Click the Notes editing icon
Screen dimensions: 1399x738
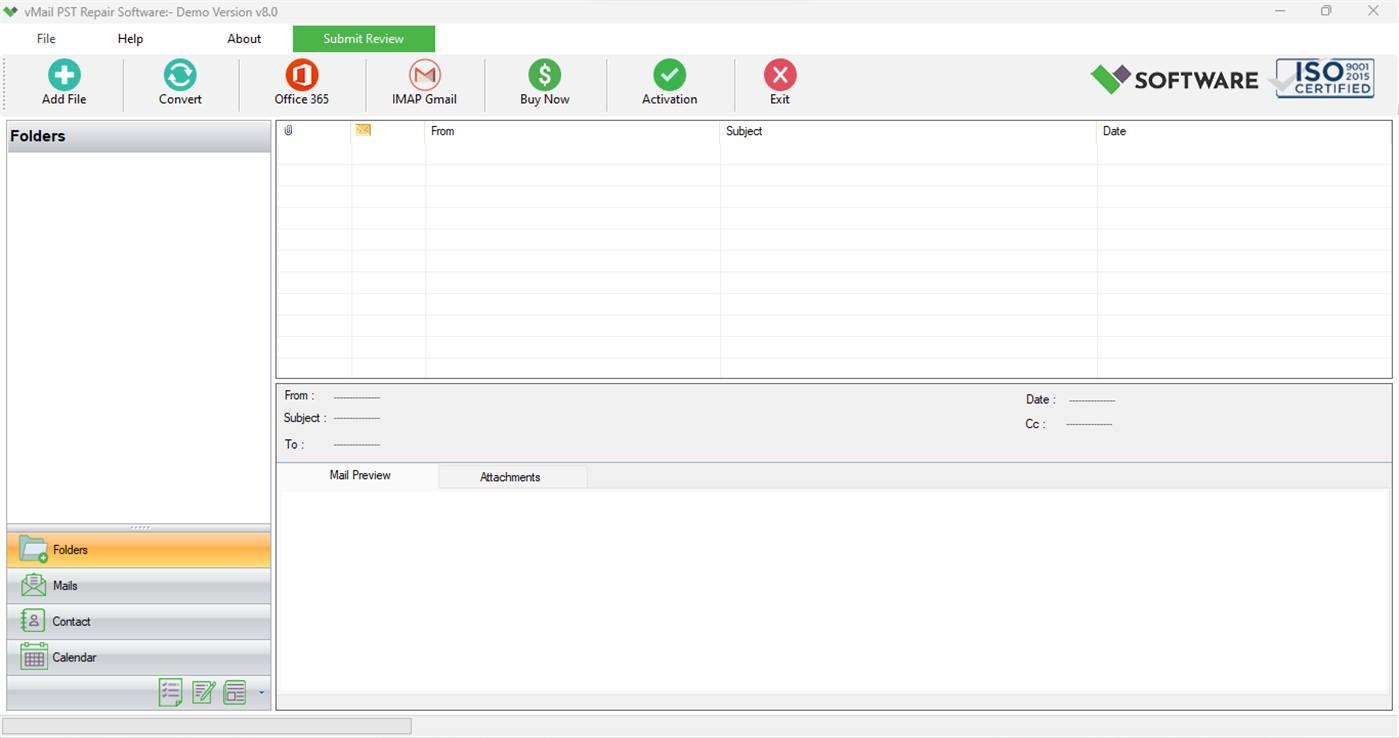point(204,692)
